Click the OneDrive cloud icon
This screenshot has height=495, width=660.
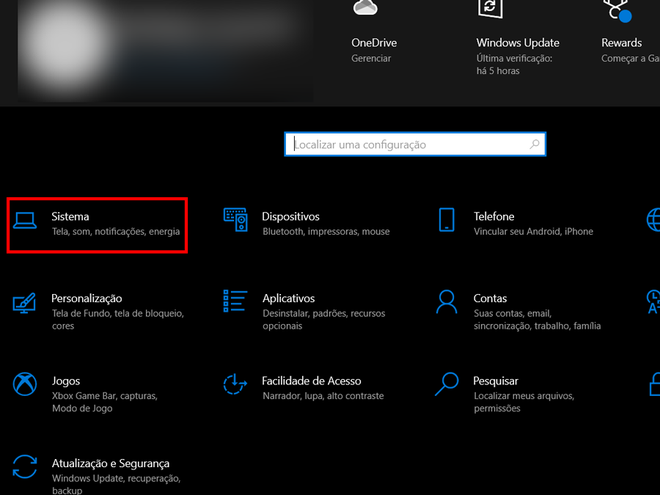coord(365,7)
